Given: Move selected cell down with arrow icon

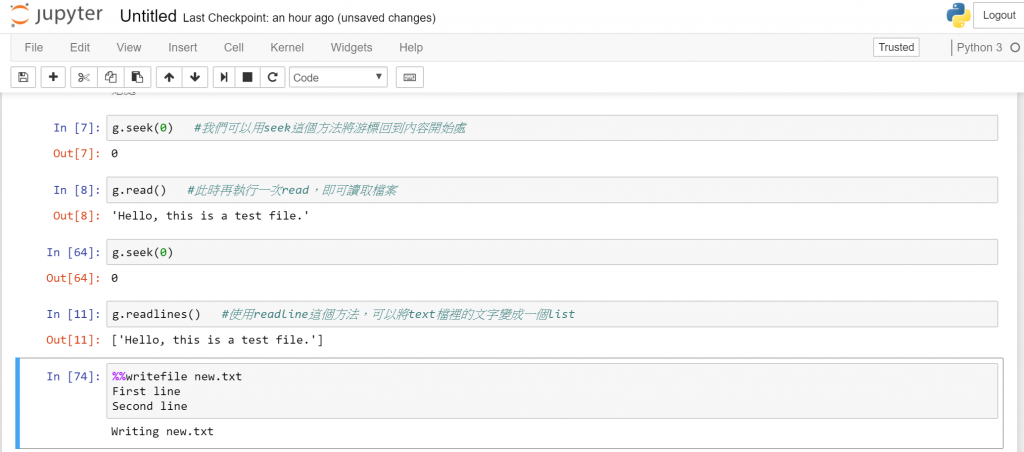Looking at the screenshot, I should [194, 77].
